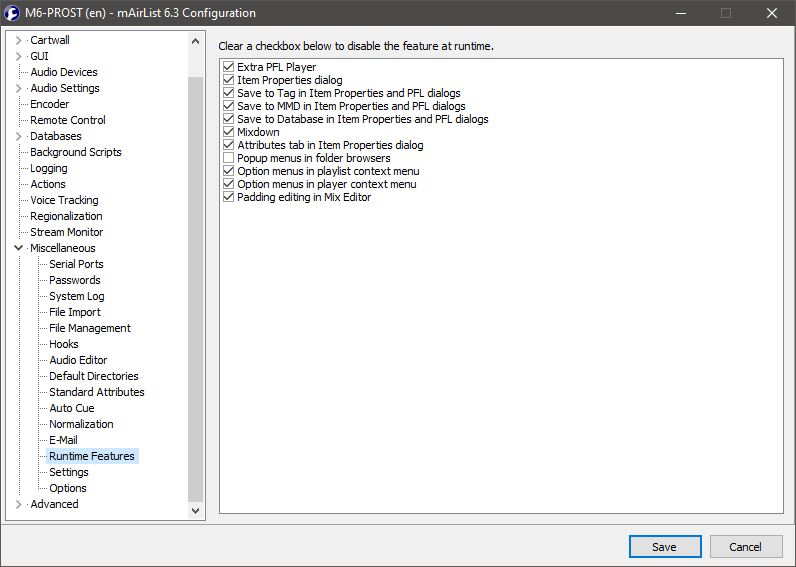Screen dimensions: 796x567
Task: Expand the Cartwall tree node
Action: click(x=18, y=40)
